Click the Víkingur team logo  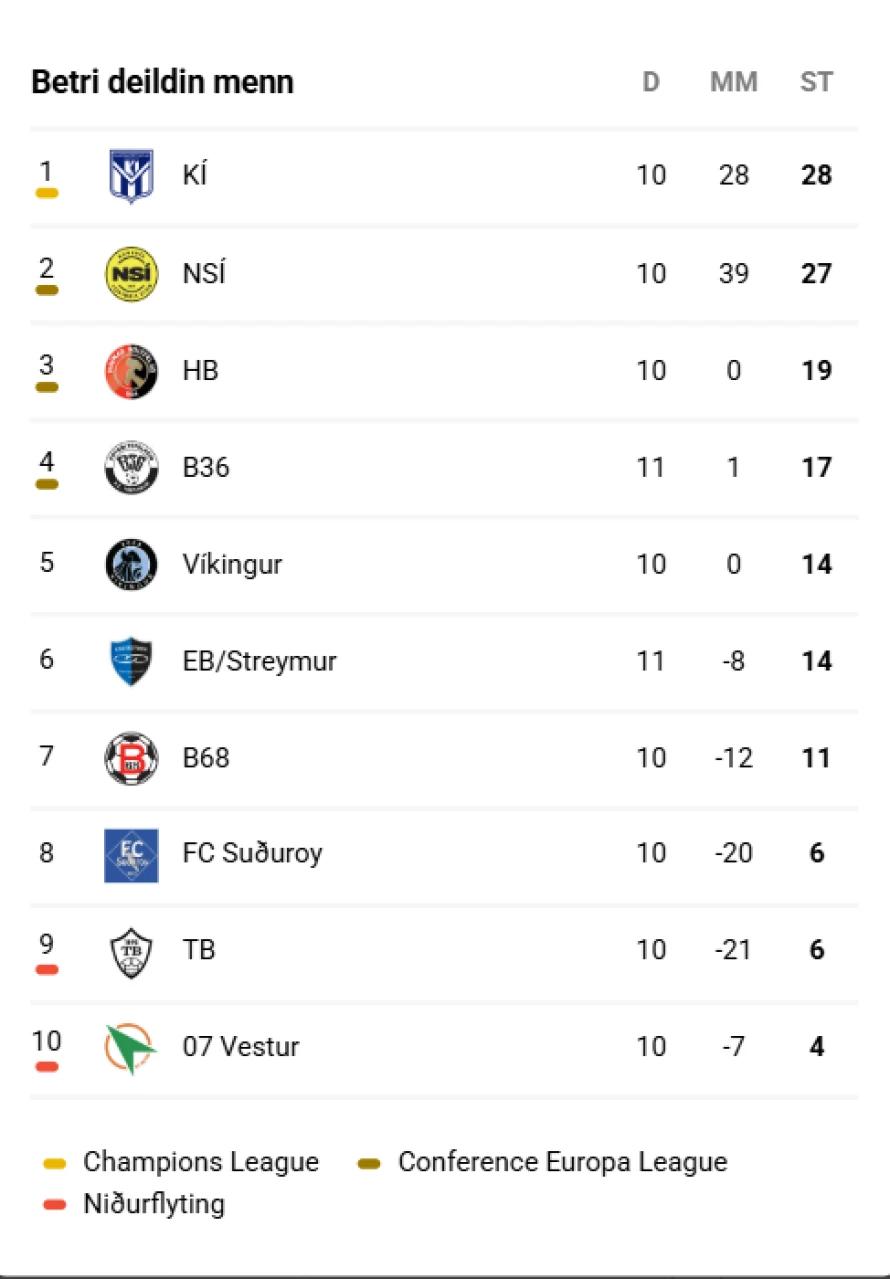[x=131, y=565]
